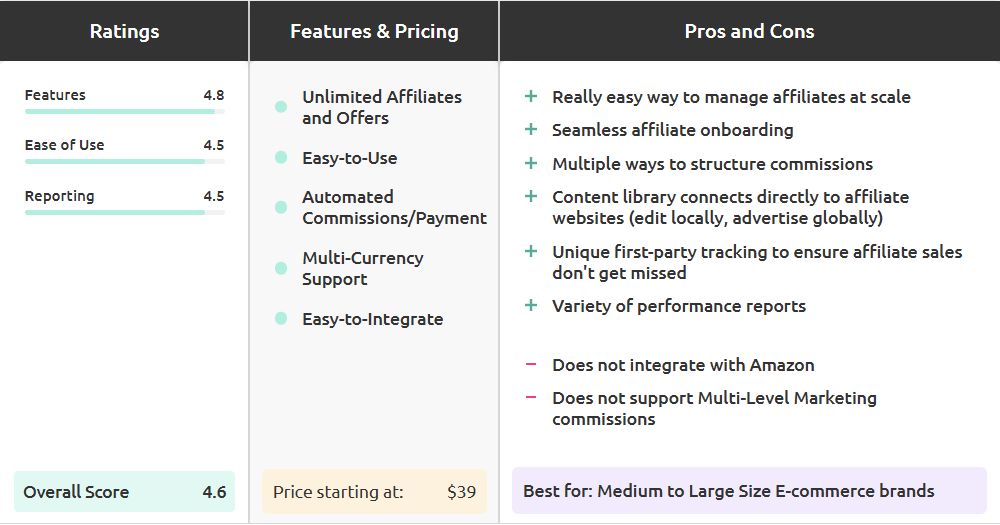Click the 'Best for' e-commerce brands banner

coord(749,491)
